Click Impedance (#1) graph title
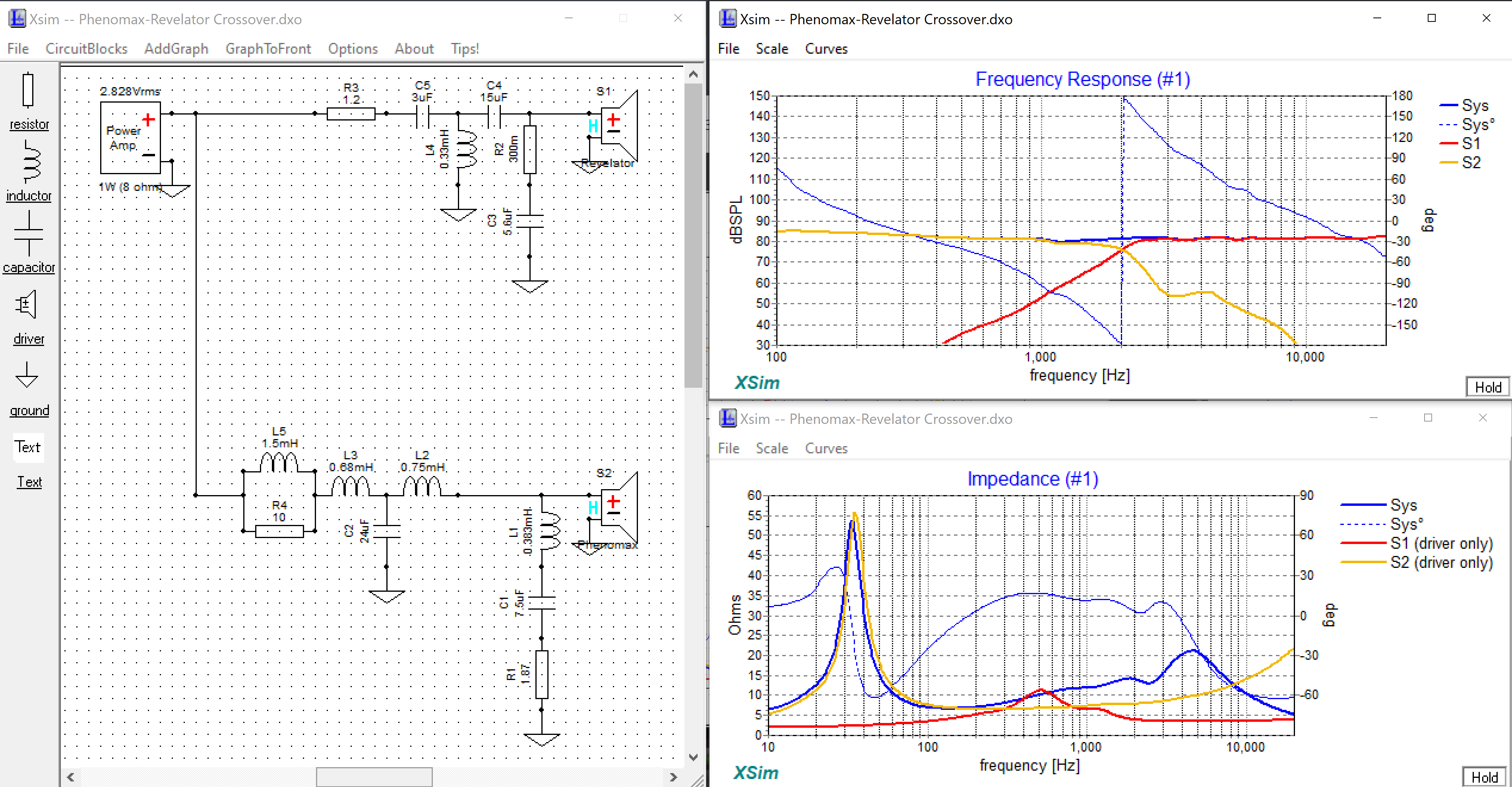 click(1033, 479)
